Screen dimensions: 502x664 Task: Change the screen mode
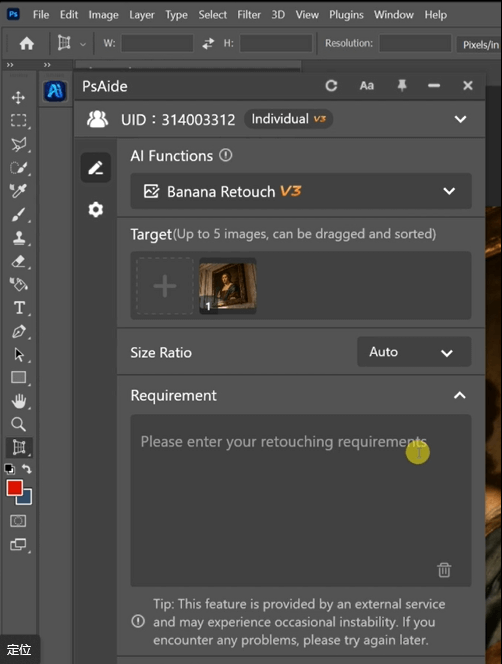coord(18,544)
